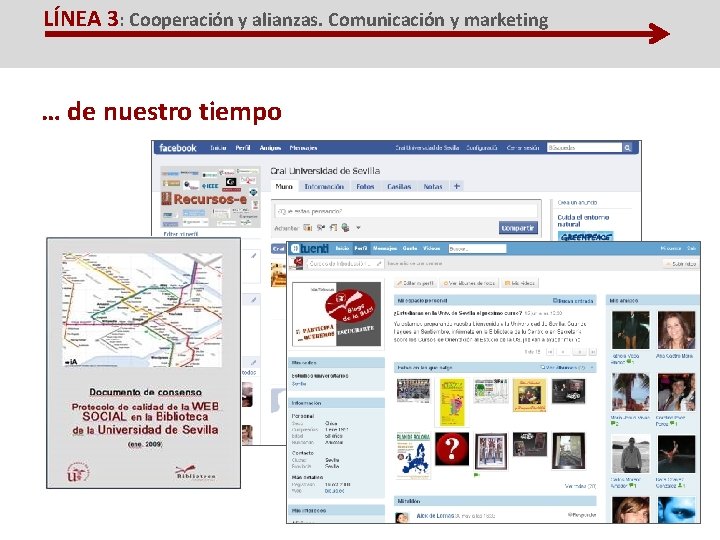Click Cuida el entorno natural ad link
720x540 pixels.
tap(583, 221)
